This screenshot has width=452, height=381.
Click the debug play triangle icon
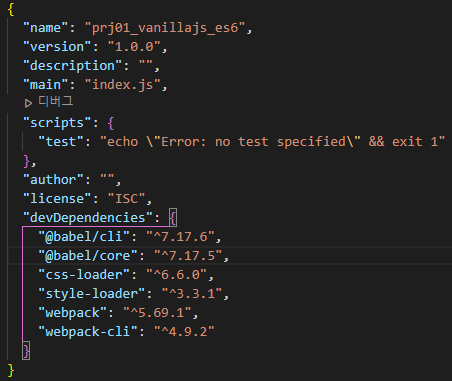pyautogui.click(x=28, y=103)
